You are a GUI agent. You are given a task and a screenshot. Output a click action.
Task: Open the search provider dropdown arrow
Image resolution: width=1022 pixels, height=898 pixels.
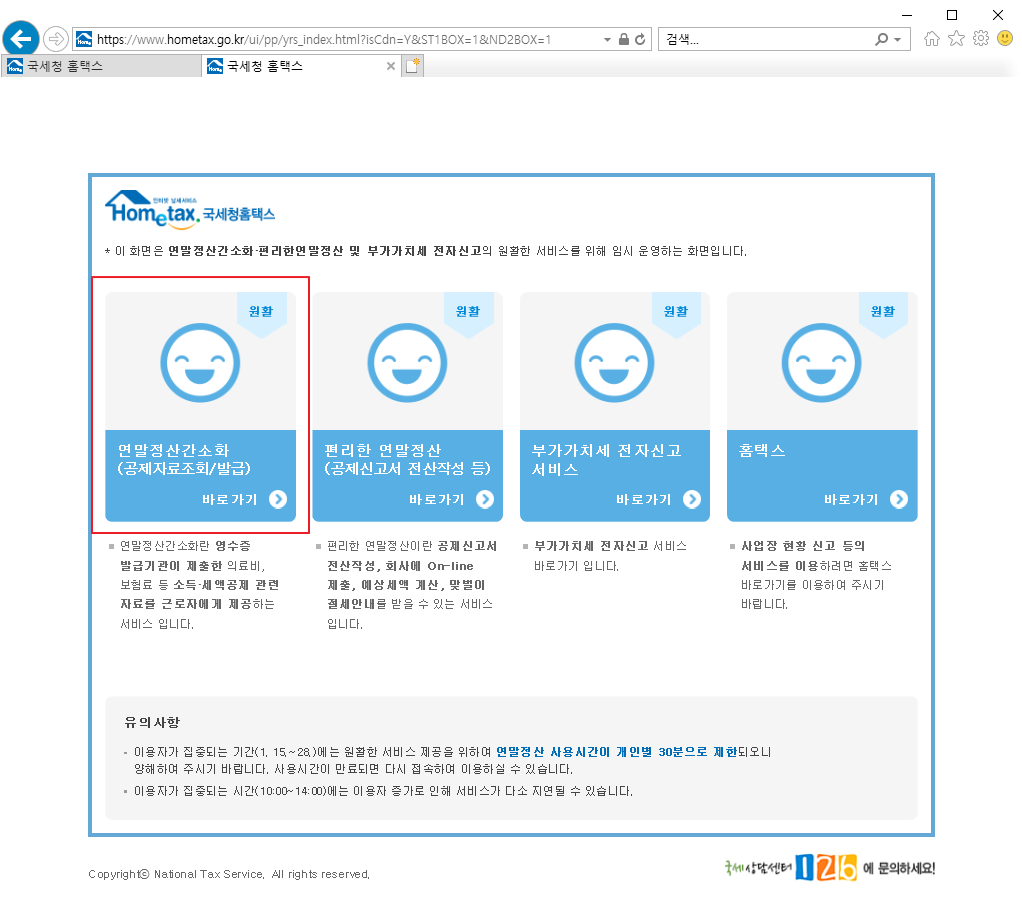point(898,40)
